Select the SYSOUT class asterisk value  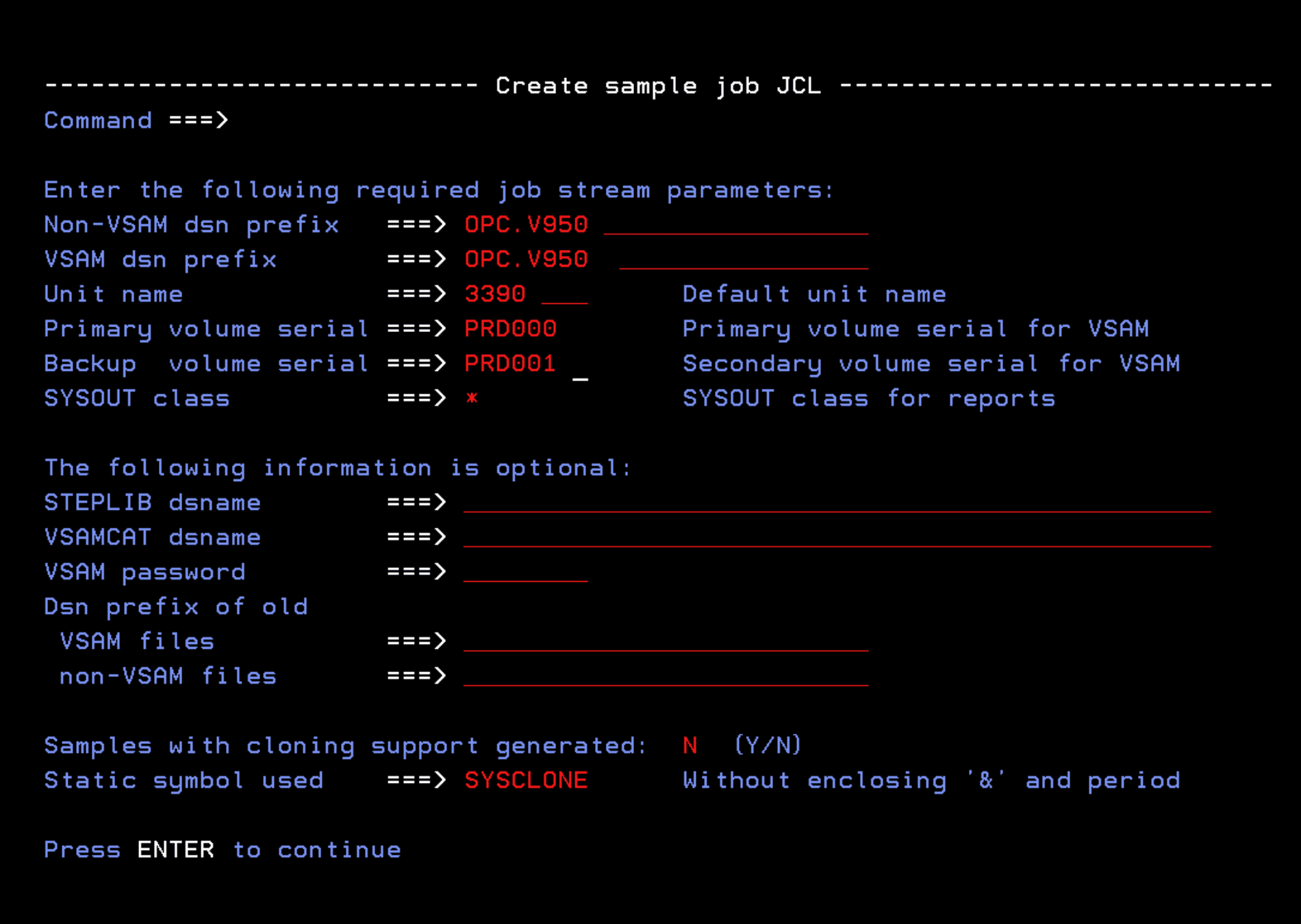(x=472, y=398)
